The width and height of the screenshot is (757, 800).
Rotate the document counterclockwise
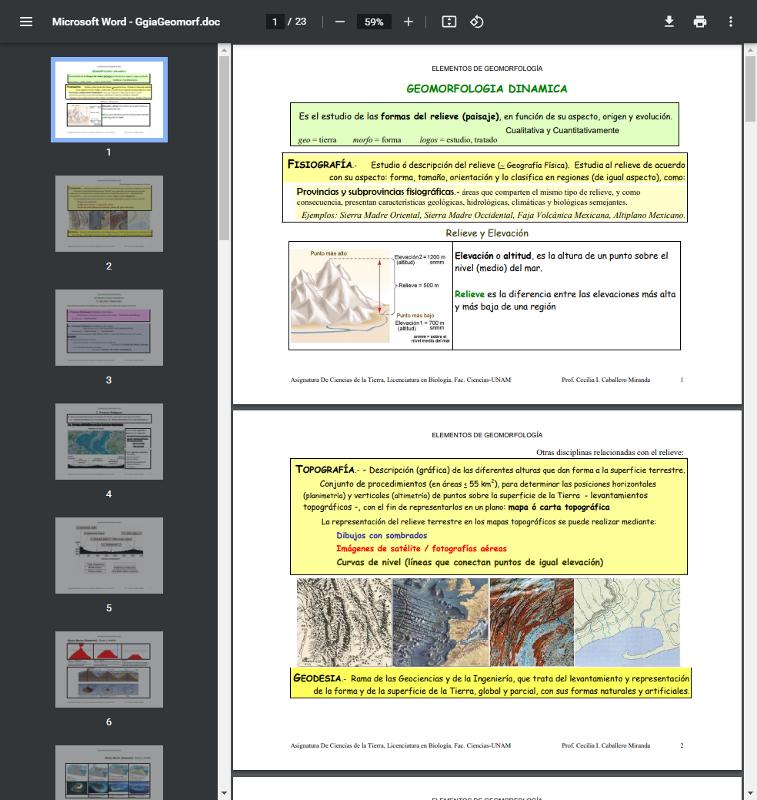pyautogui.click(x=477, y=22)
